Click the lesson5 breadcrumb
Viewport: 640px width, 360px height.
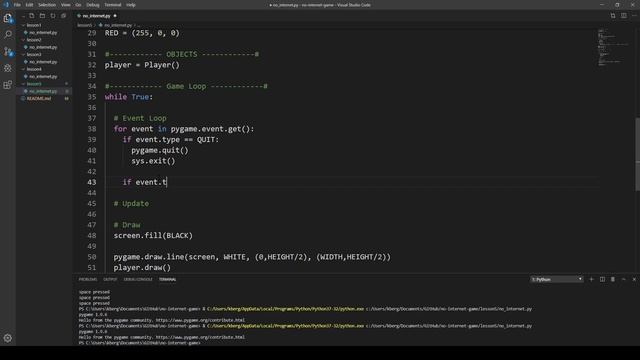pyautogui.click(x=84, y=25)
